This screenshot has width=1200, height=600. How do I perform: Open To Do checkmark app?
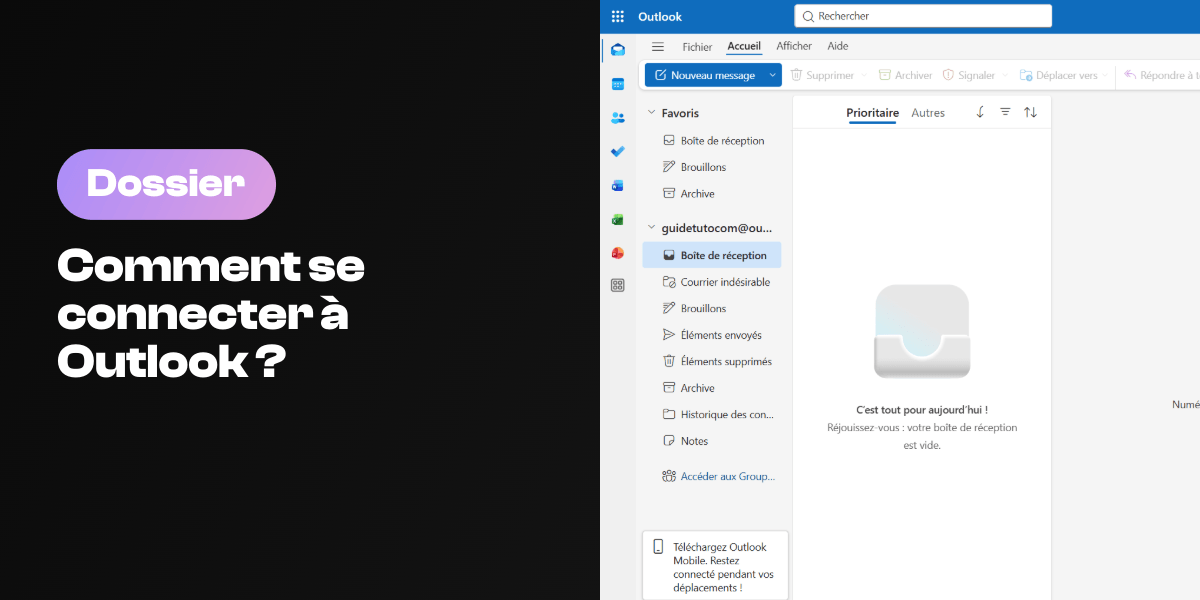[x=618, y=151]
